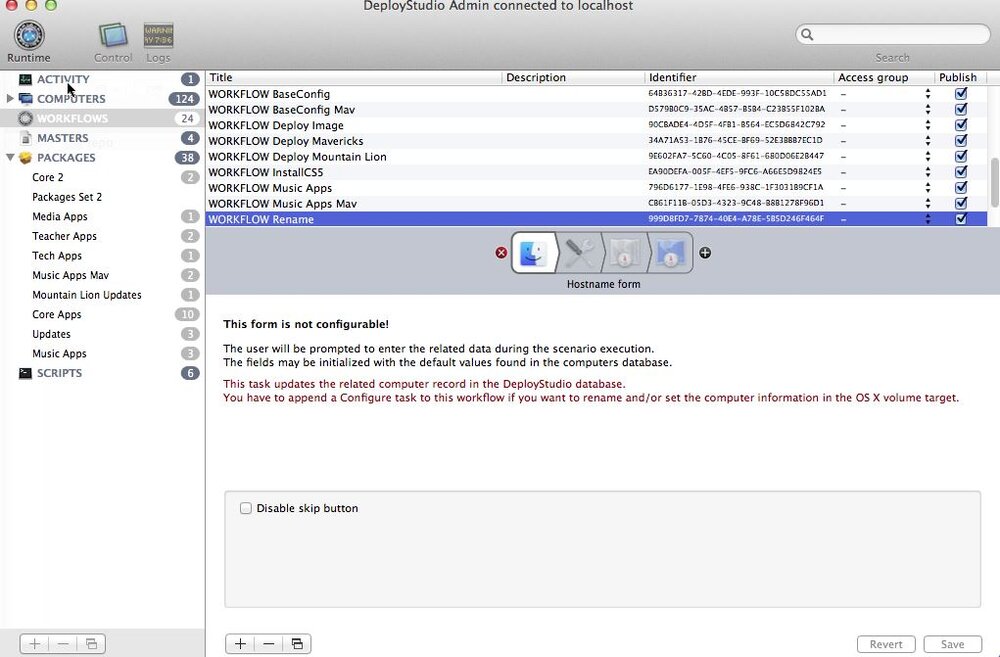Image resolution: width=1000 pixels, height=657 pixels.
Task: Select the Configure tools task icon
Action: click(579, 253)
